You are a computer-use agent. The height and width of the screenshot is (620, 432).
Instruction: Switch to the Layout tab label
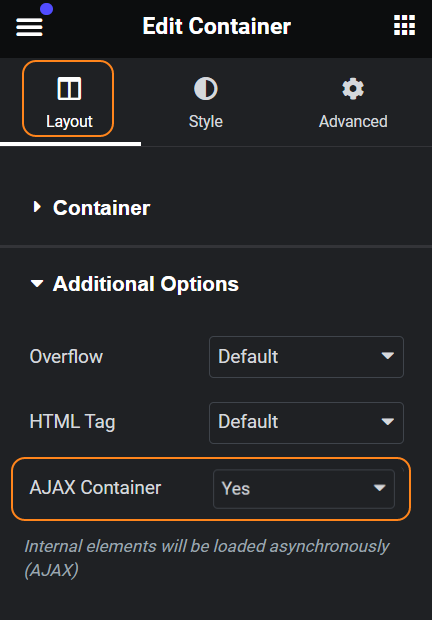coord(69,121)
